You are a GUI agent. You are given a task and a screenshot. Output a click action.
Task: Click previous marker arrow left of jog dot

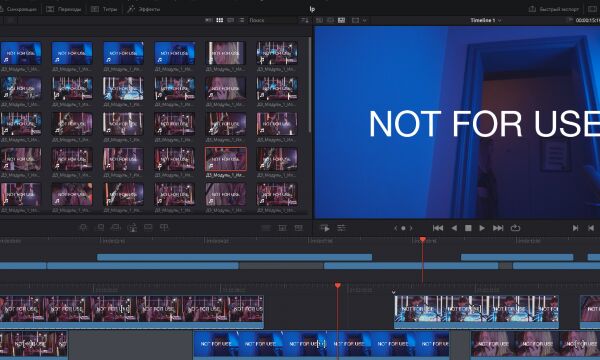point(395,228)
